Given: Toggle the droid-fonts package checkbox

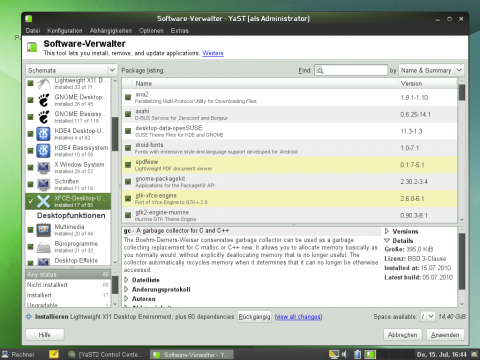Looking at the screenshot, I should point(128,148).
